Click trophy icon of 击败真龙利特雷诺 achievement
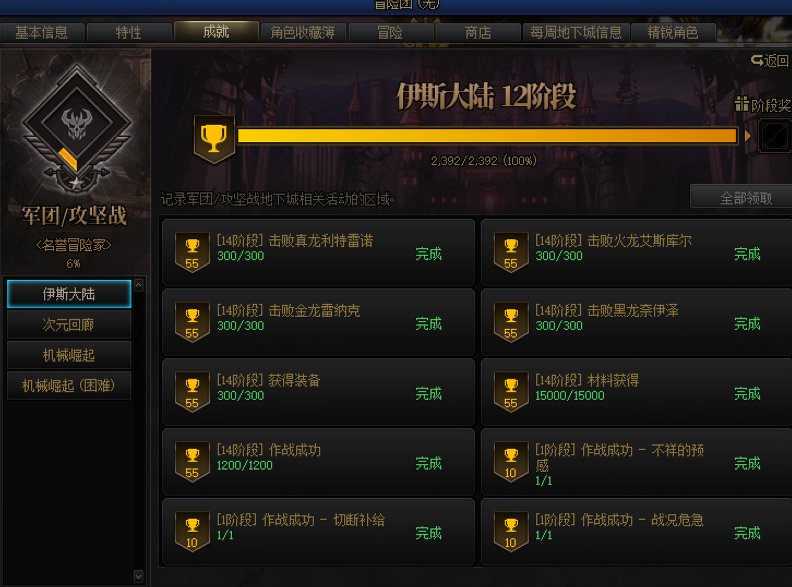Image resolution: width=792 pixels, height=587 pixels. (192, 252)
